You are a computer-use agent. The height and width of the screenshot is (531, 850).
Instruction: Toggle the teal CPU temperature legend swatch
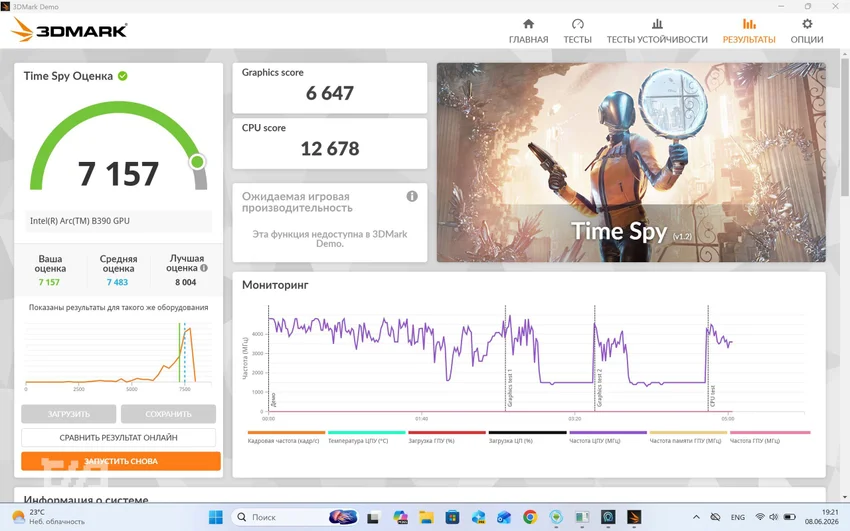point(366,432)
